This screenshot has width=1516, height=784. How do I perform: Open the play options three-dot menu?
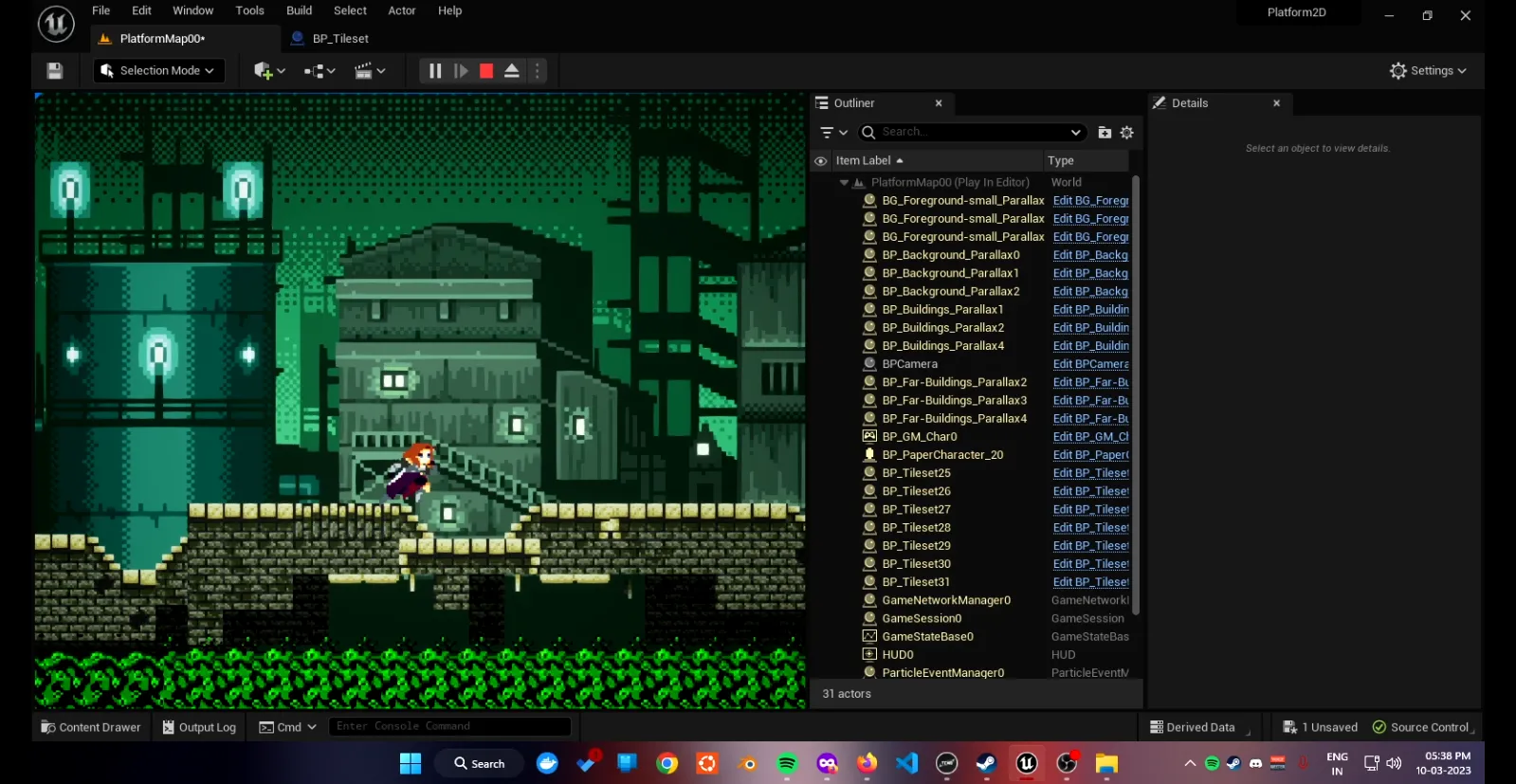pyautogui.click(x=538, y=71)
